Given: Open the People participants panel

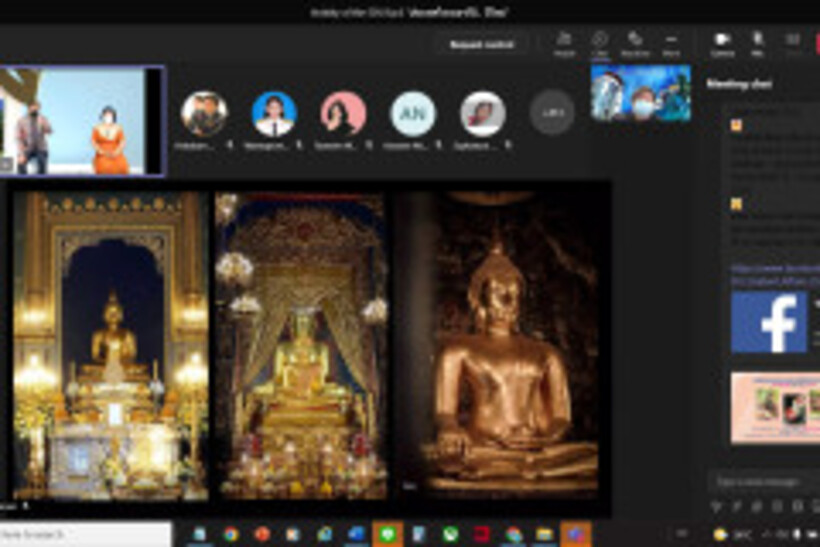Looking at the screenshot, I should 564,44.
